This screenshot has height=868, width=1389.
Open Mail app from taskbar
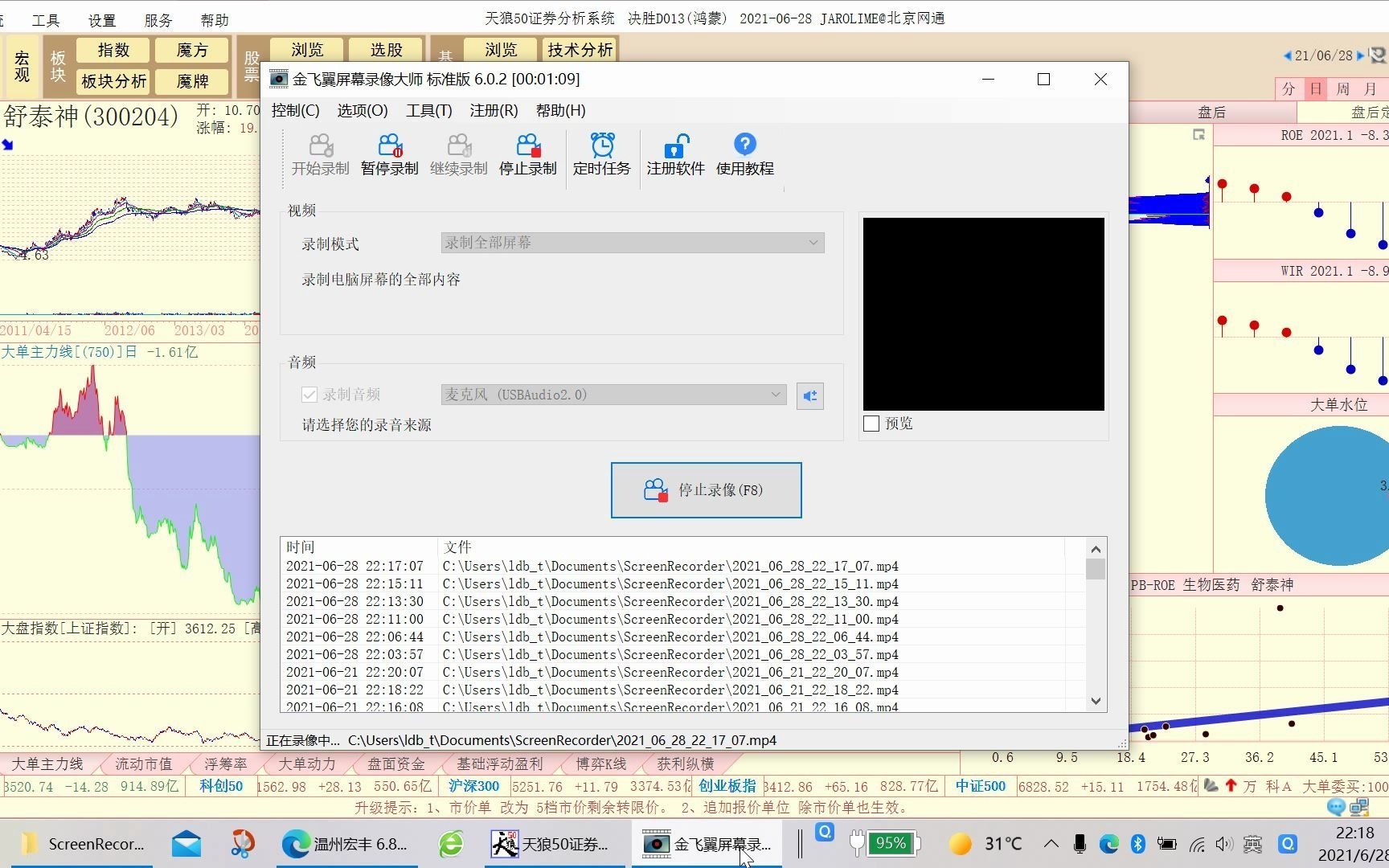click(186, 843)
